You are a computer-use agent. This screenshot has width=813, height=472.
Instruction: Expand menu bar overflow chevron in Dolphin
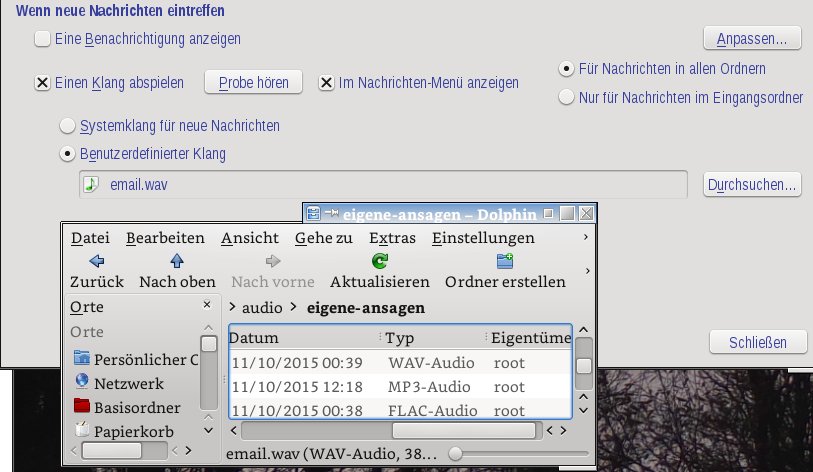click(586, 238)
